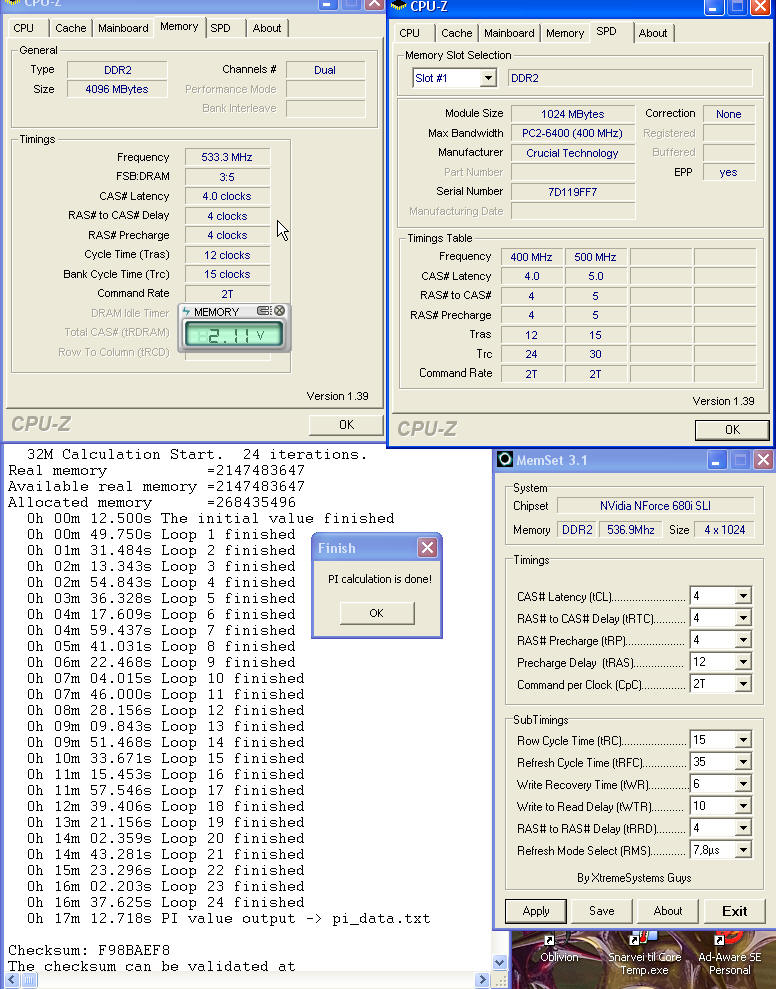This screenshot has width=776, height=989.
Task: Minimize the right CPU-Z SPD window
Action: [x=714, y=7]
